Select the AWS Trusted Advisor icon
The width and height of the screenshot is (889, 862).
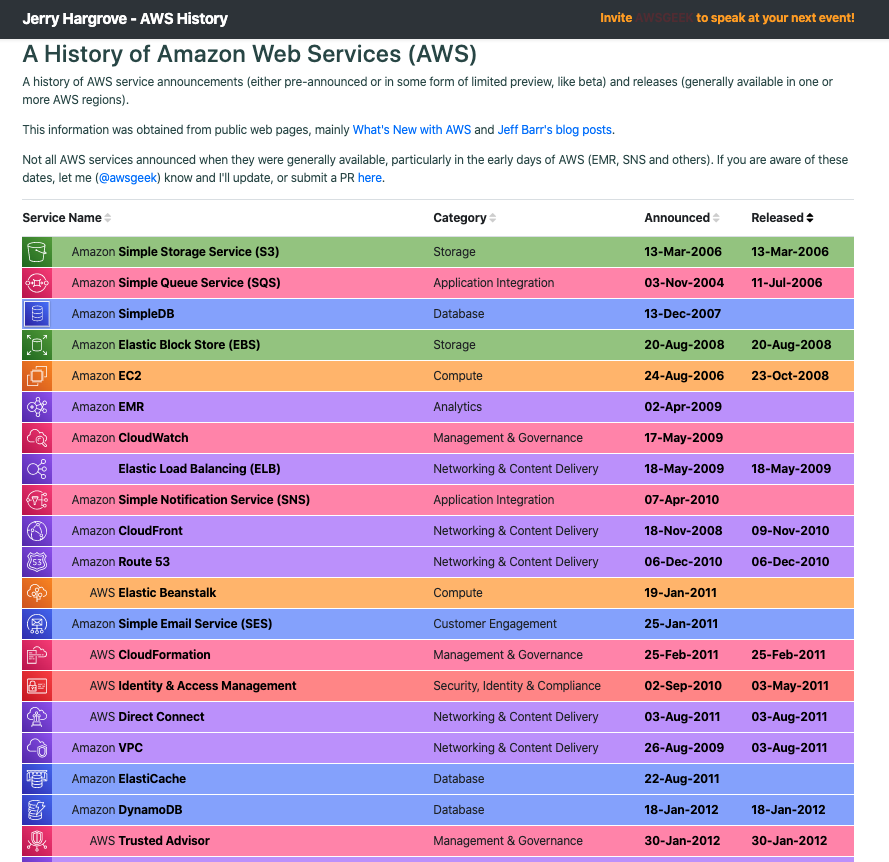pos(36,840)
